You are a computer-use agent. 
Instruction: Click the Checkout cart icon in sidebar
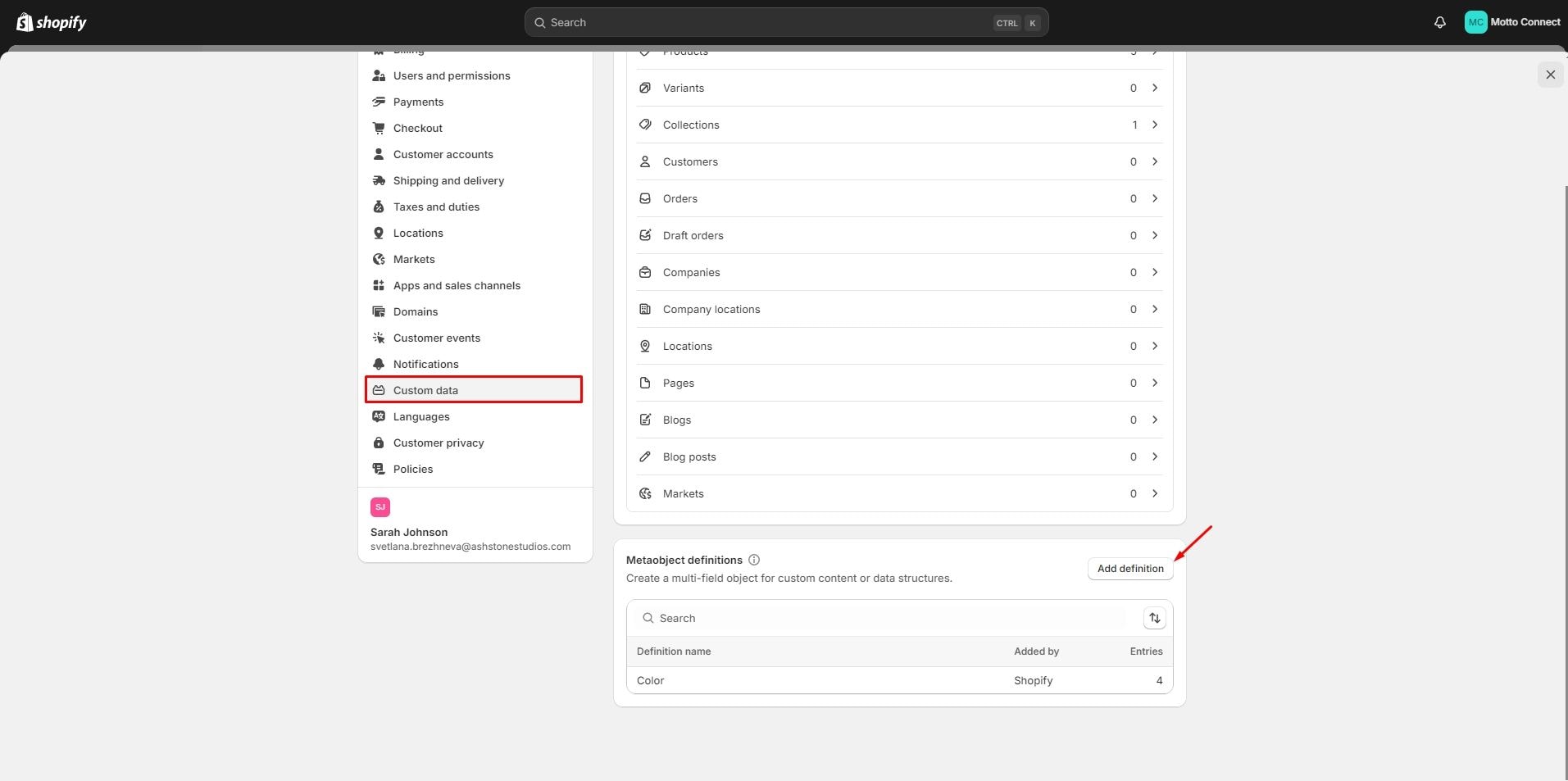tap(379, 128)
